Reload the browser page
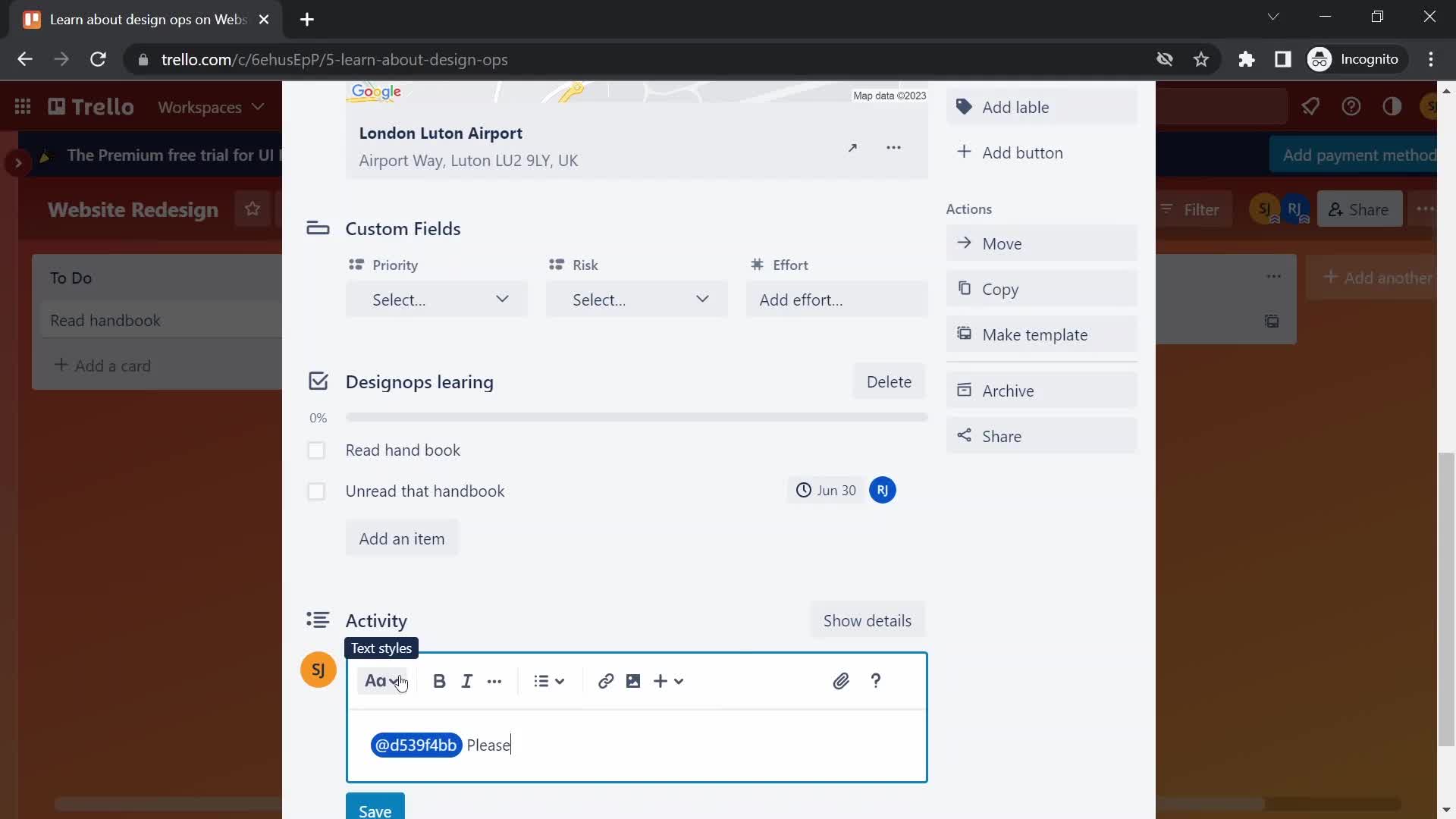Image resolution: width=1456 pixels, height=819 pixels. click(x=98, y=59)
